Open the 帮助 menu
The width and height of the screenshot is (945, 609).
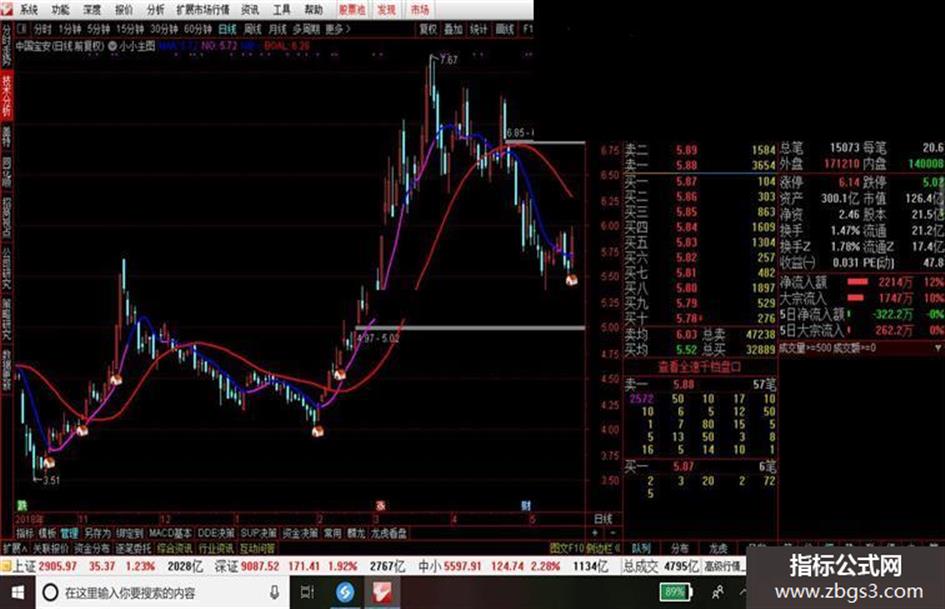pos(313,10)
